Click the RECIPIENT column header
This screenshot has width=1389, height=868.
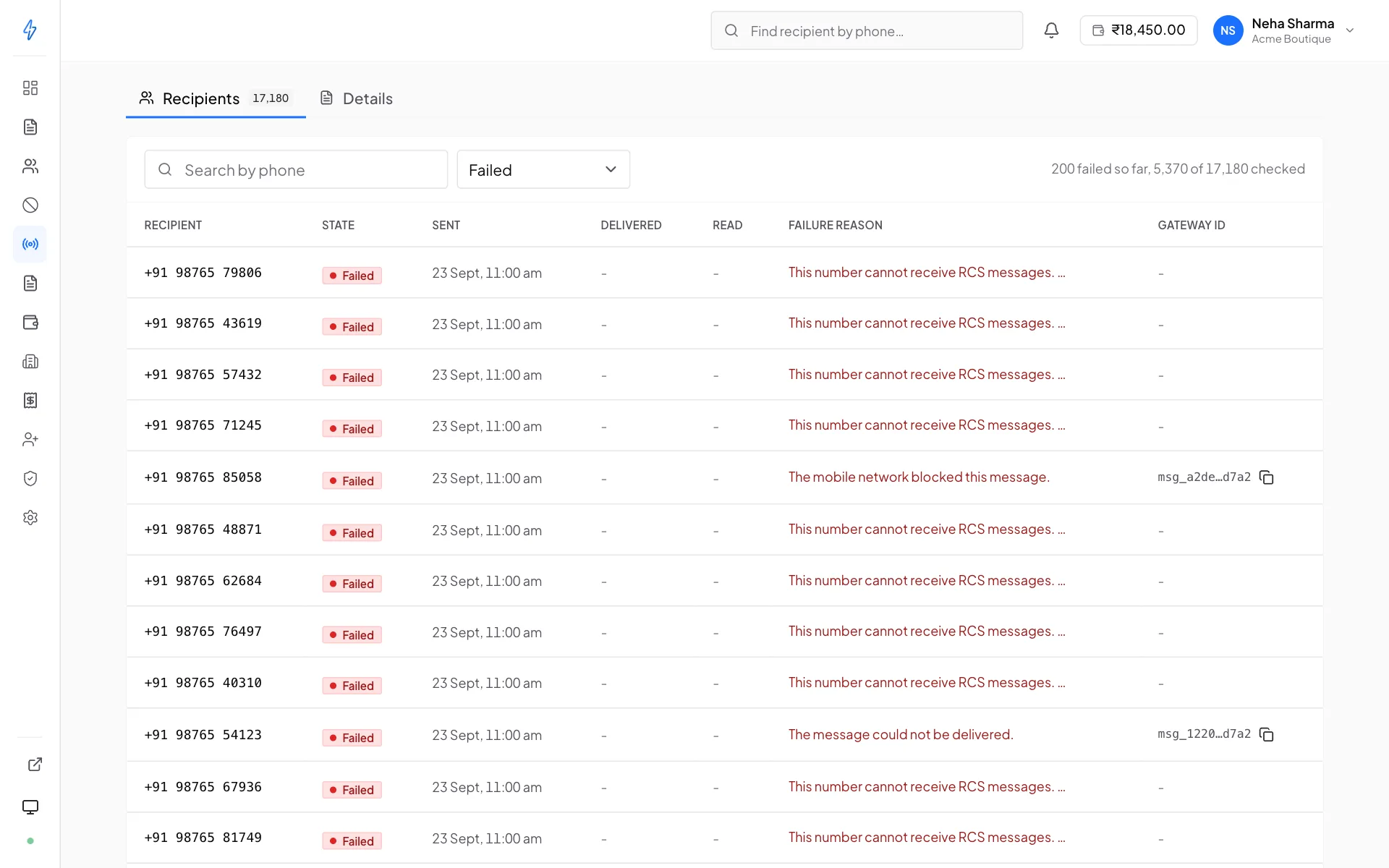[173, 225]
